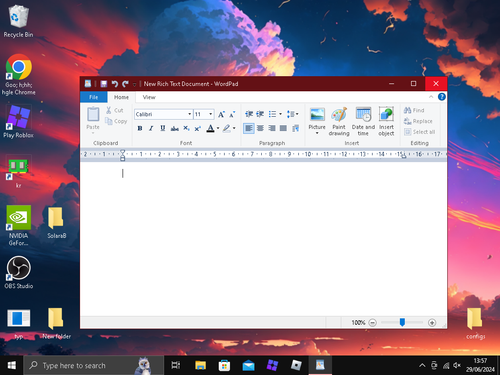Open the line spacing dropdown
The image size is (500, 375).
[292, 114]
